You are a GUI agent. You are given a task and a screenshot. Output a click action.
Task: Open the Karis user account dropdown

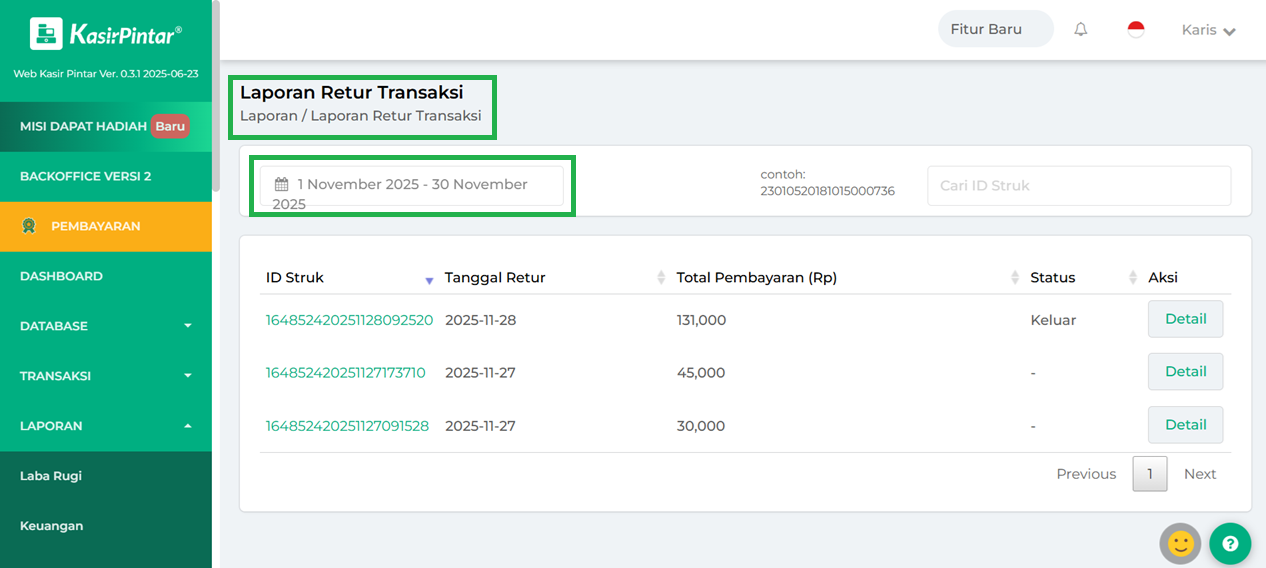tap(1208, 30)
